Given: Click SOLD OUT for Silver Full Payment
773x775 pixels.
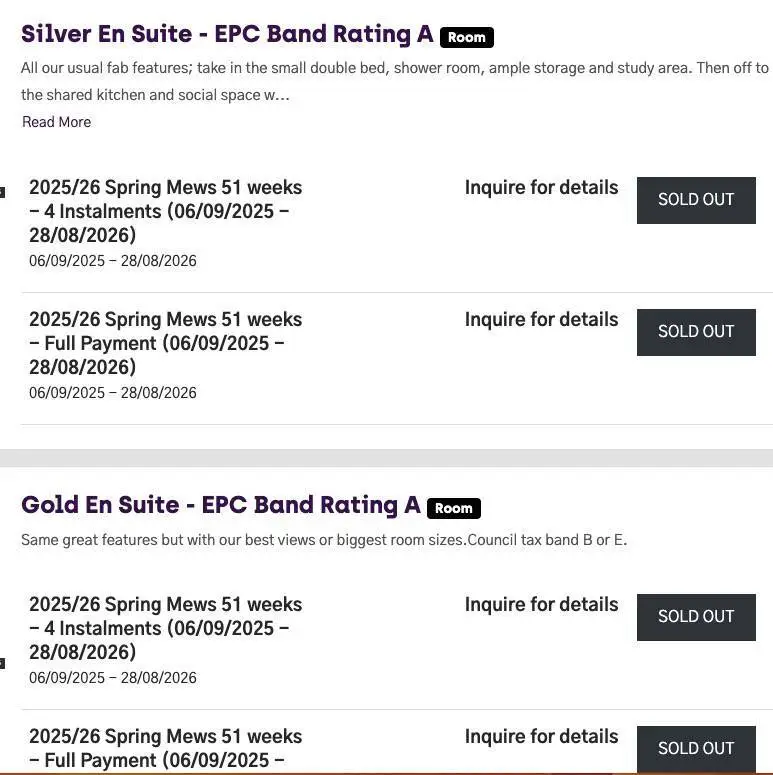Looking at the screenshot, I should pos(696,332).
